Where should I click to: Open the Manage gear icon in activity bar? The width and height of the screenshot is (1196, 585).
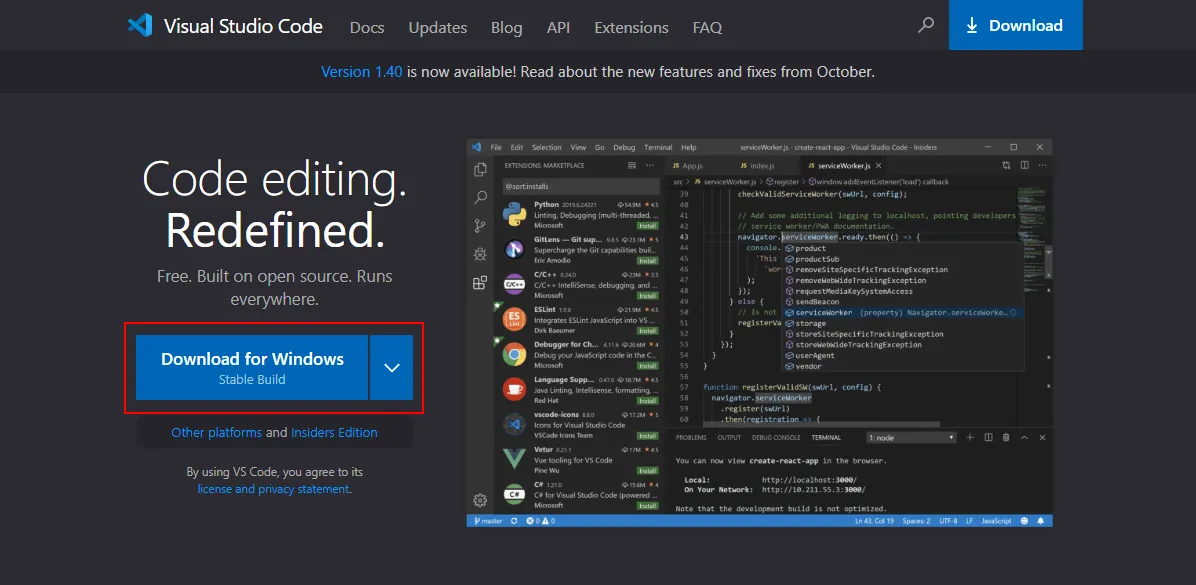[x=481, y=500]
